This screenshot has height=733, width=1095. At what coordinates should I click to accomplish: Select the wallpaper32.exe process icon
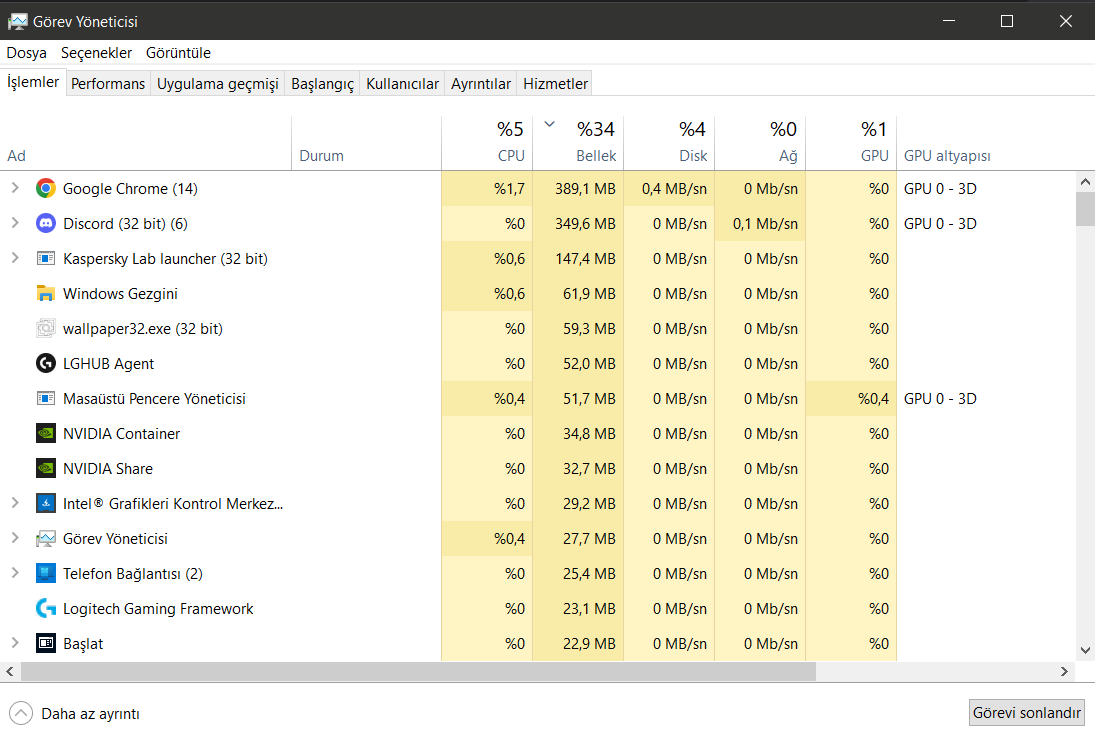[45, 328]
